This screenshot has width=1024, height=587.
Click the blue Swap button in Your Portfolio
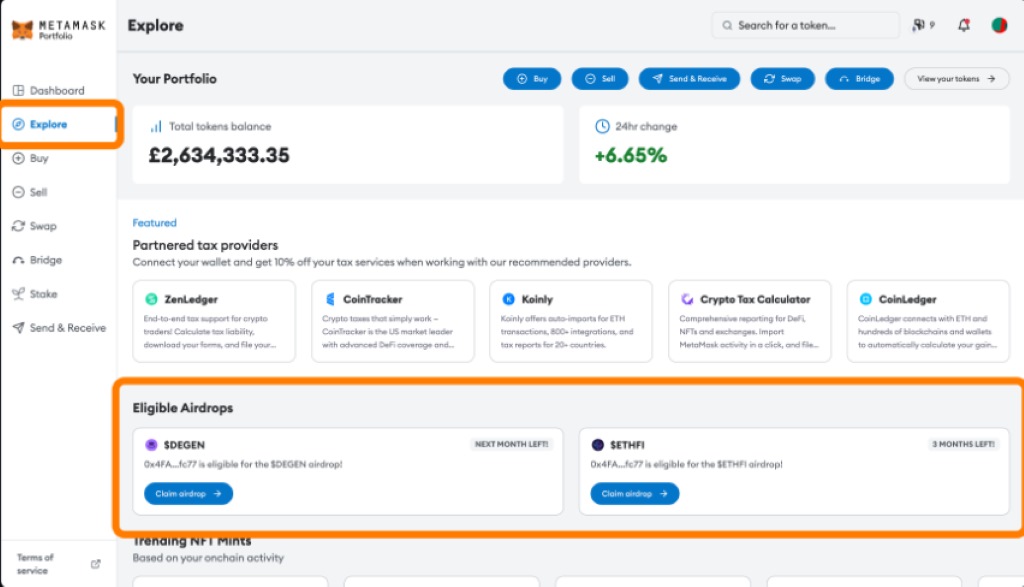pos(782,79)
